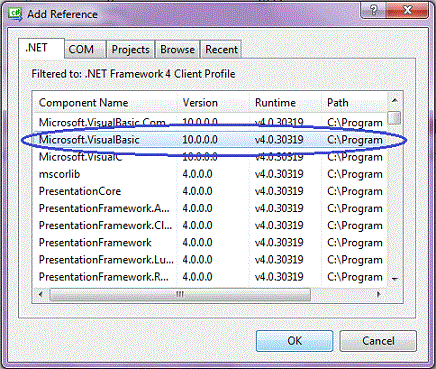The image size is (436, 369).
Task: Sort by Component Name column header
Action: (x=105, y=102)
